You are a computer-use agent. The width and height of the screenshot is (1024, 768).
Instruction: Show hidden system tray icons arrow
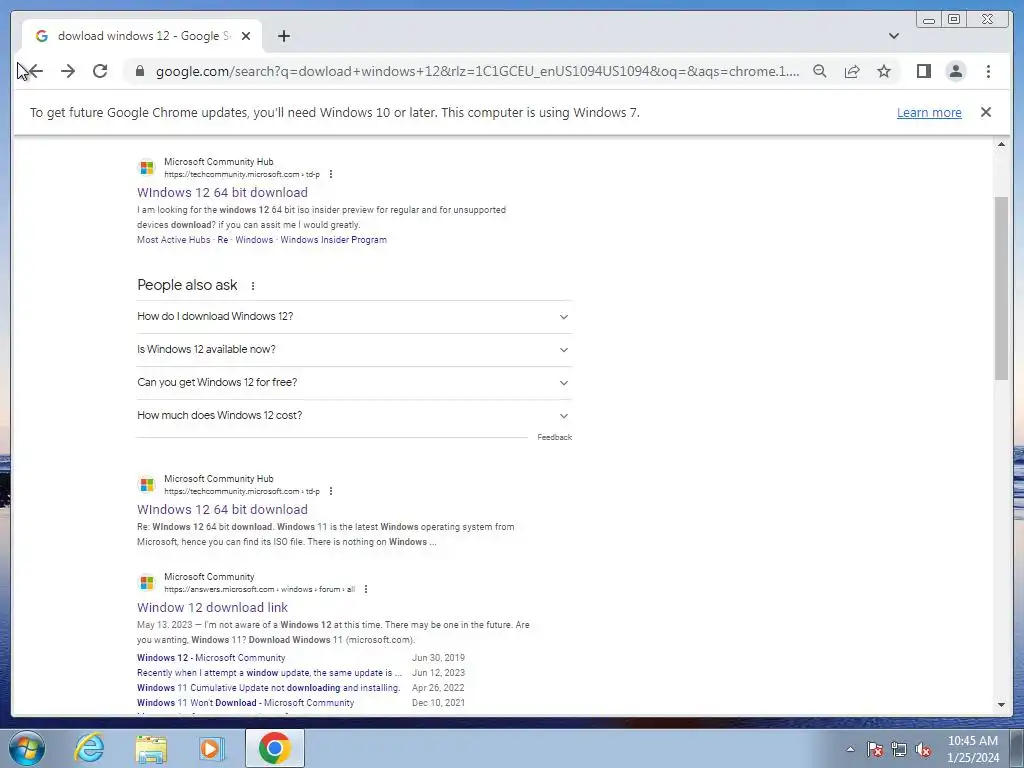pyautogui.click(x=850, y=750)
